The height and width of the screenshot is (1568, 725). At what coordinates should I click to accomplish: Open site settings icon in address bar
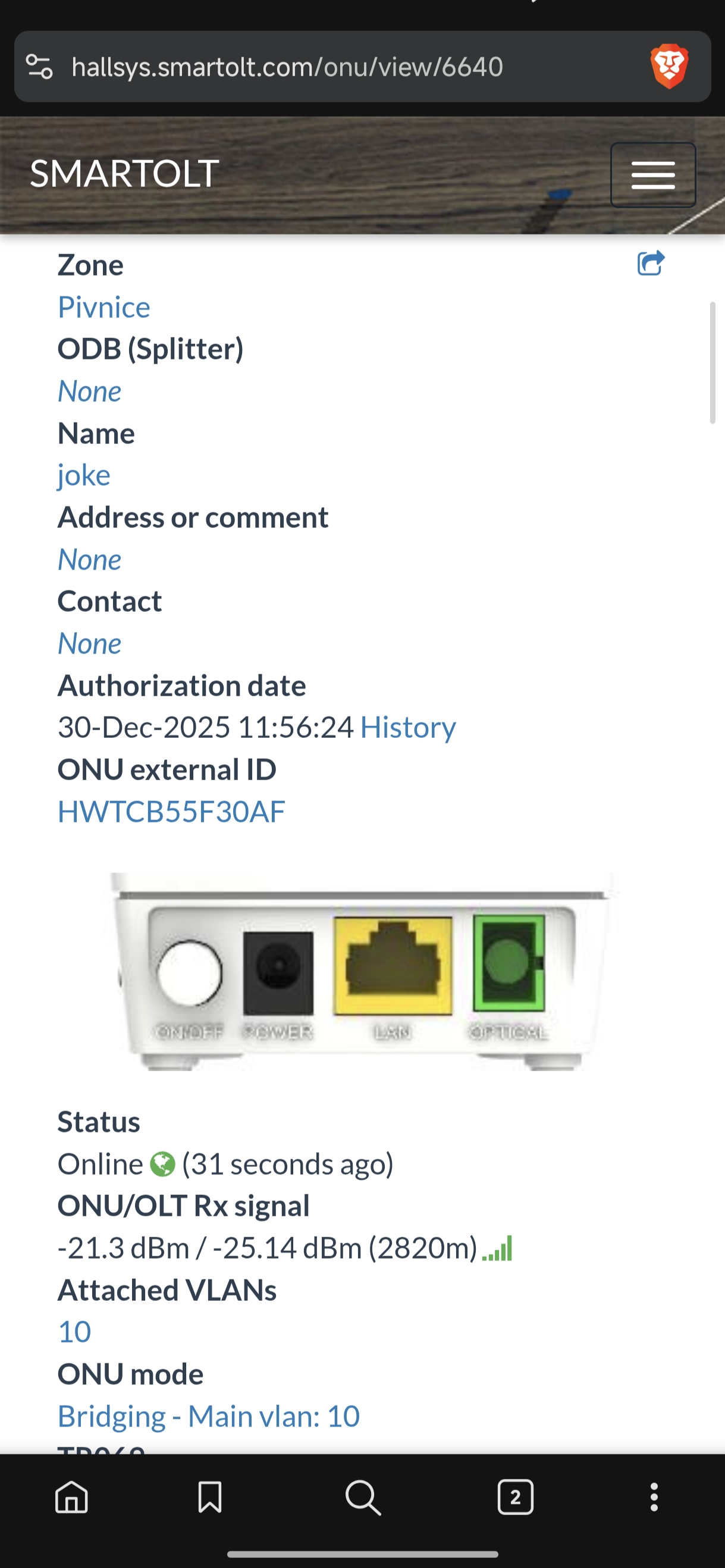click(x=39, y=66)
